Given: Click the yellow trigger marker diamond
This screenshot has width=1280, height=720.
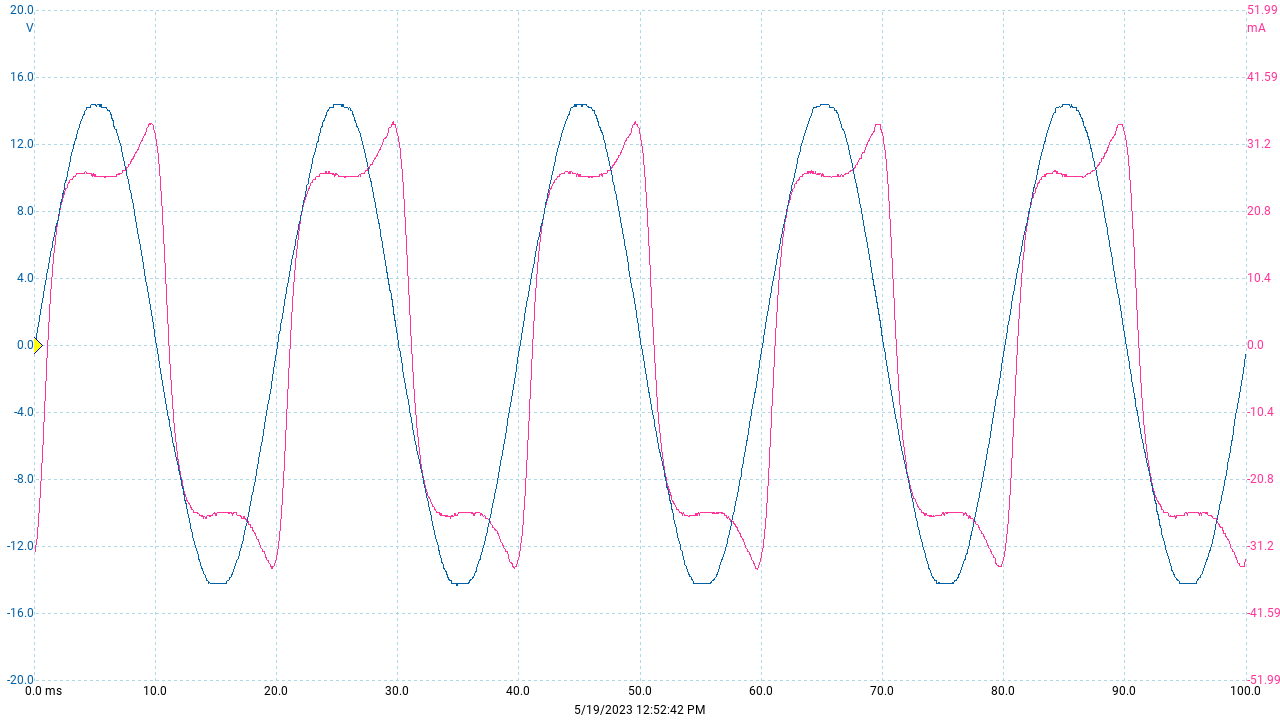Looking at the screenshot, I should (x=38, y=346).
